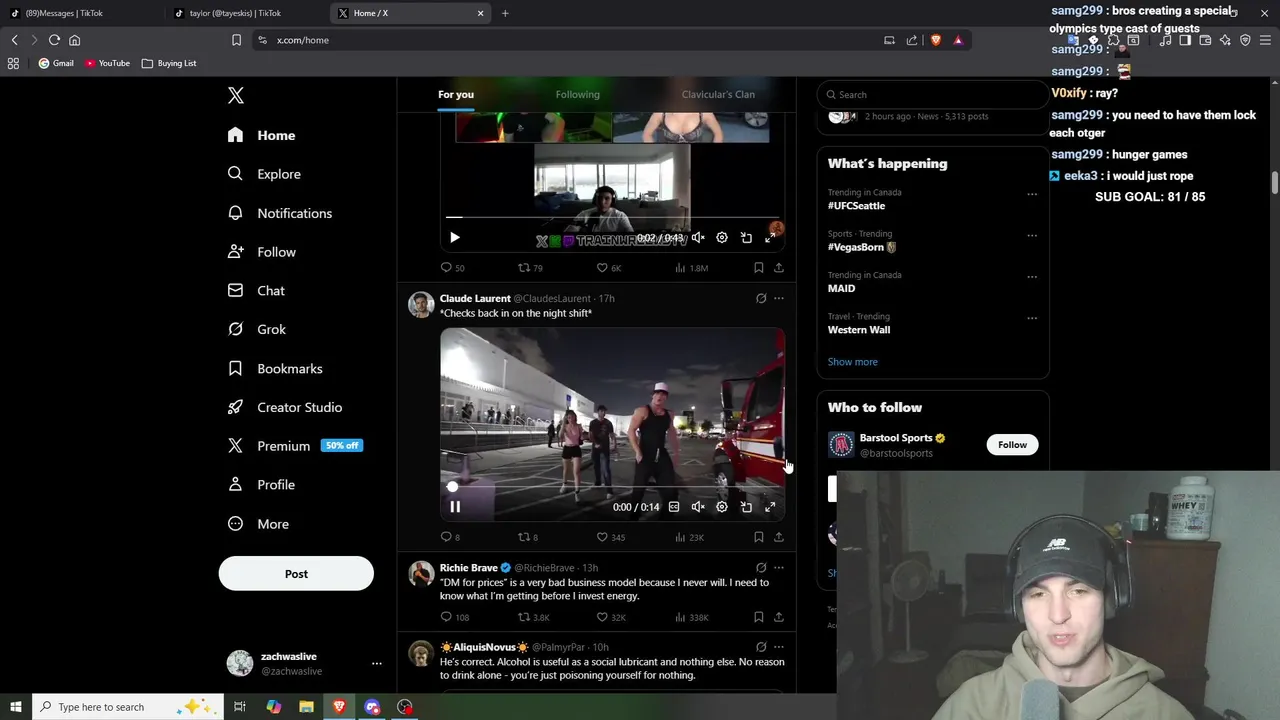The width and height of the screenshot is (1280, 720).
Task: Open more options on AliquisNovus's post
Action: pyautogui.click(x=779, y=647)
